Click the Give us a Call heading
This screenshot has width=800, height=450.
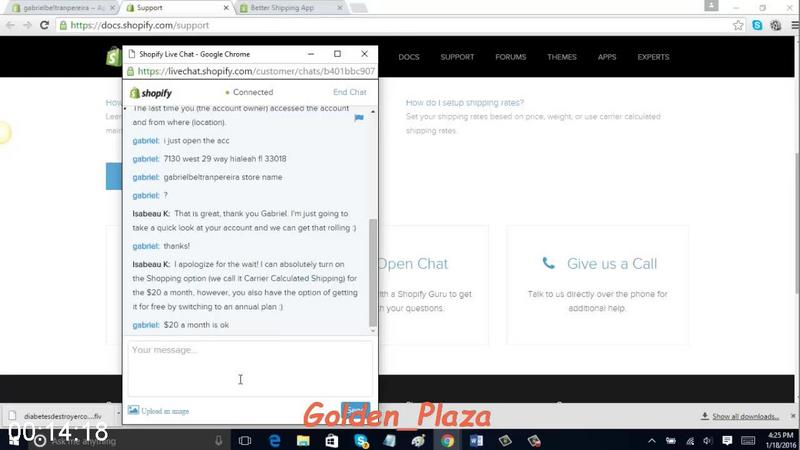pyautogui.click(x=612, y=263)
